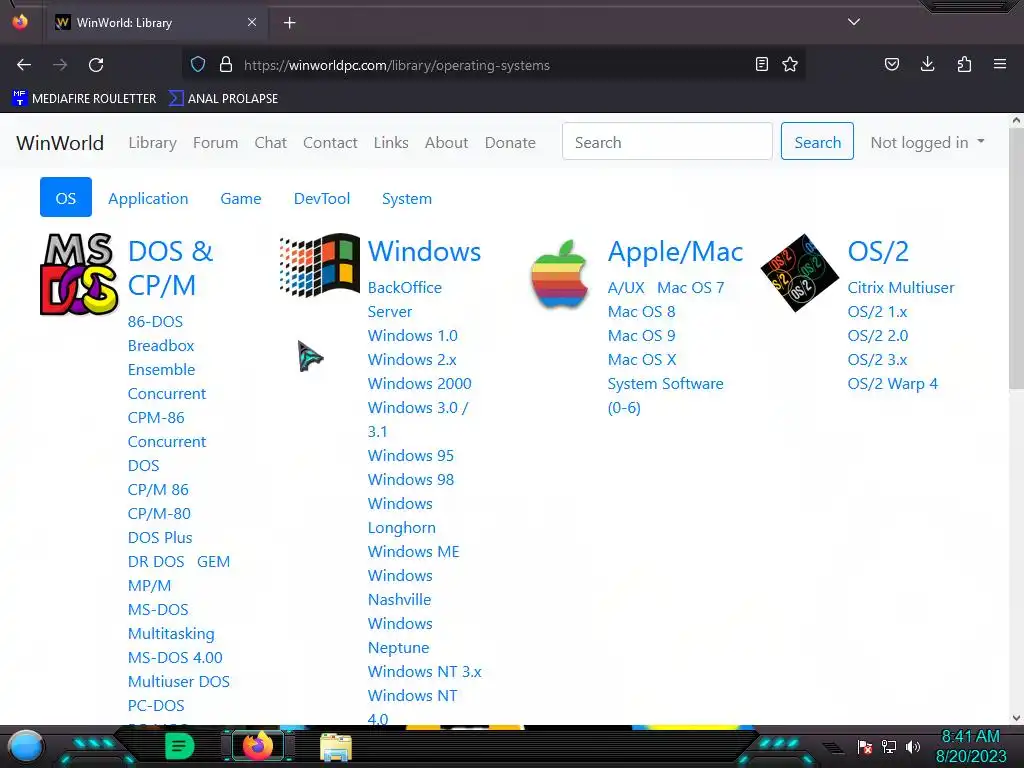Close the WinWorld: Library tab
The height and width of the screenshot is (768, 1024).
(252, 22)
